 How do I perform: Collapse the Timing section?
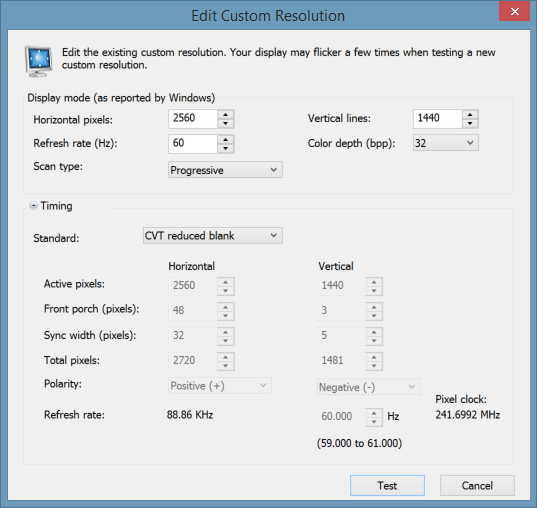coord(33,206)
